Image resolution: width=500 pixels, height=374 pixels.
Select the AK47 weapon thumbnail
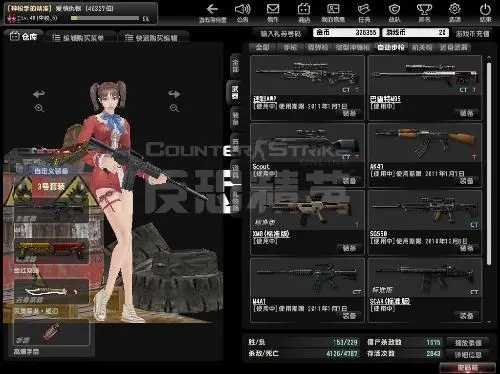[x=425, y=143]
